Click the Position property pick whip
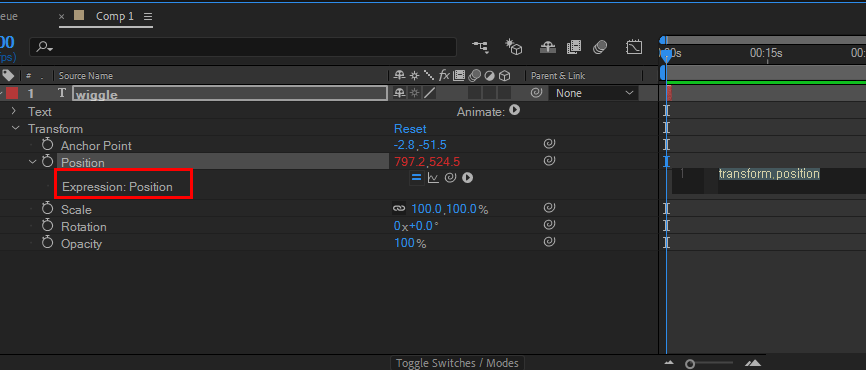Viewport: 866px width, 370px height. pyautogui.click(x=549, y=161)
